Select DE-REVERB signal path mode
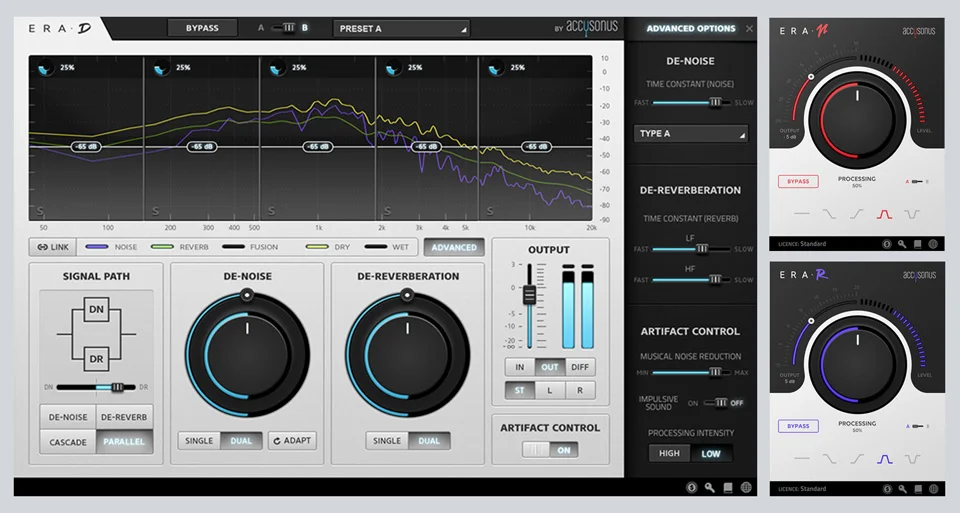Screen dimensions: 960x513 (124, 417)
